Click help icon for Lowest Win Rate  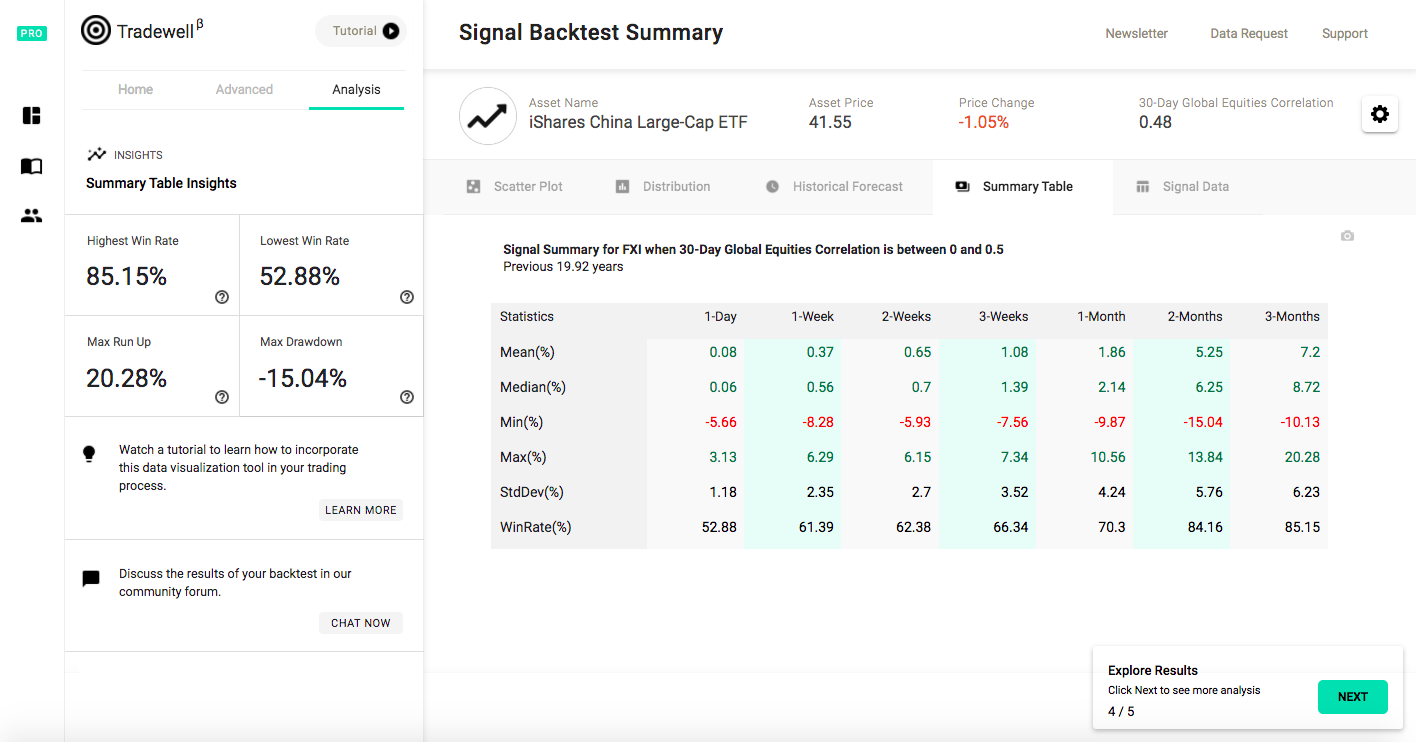(407, 297)
